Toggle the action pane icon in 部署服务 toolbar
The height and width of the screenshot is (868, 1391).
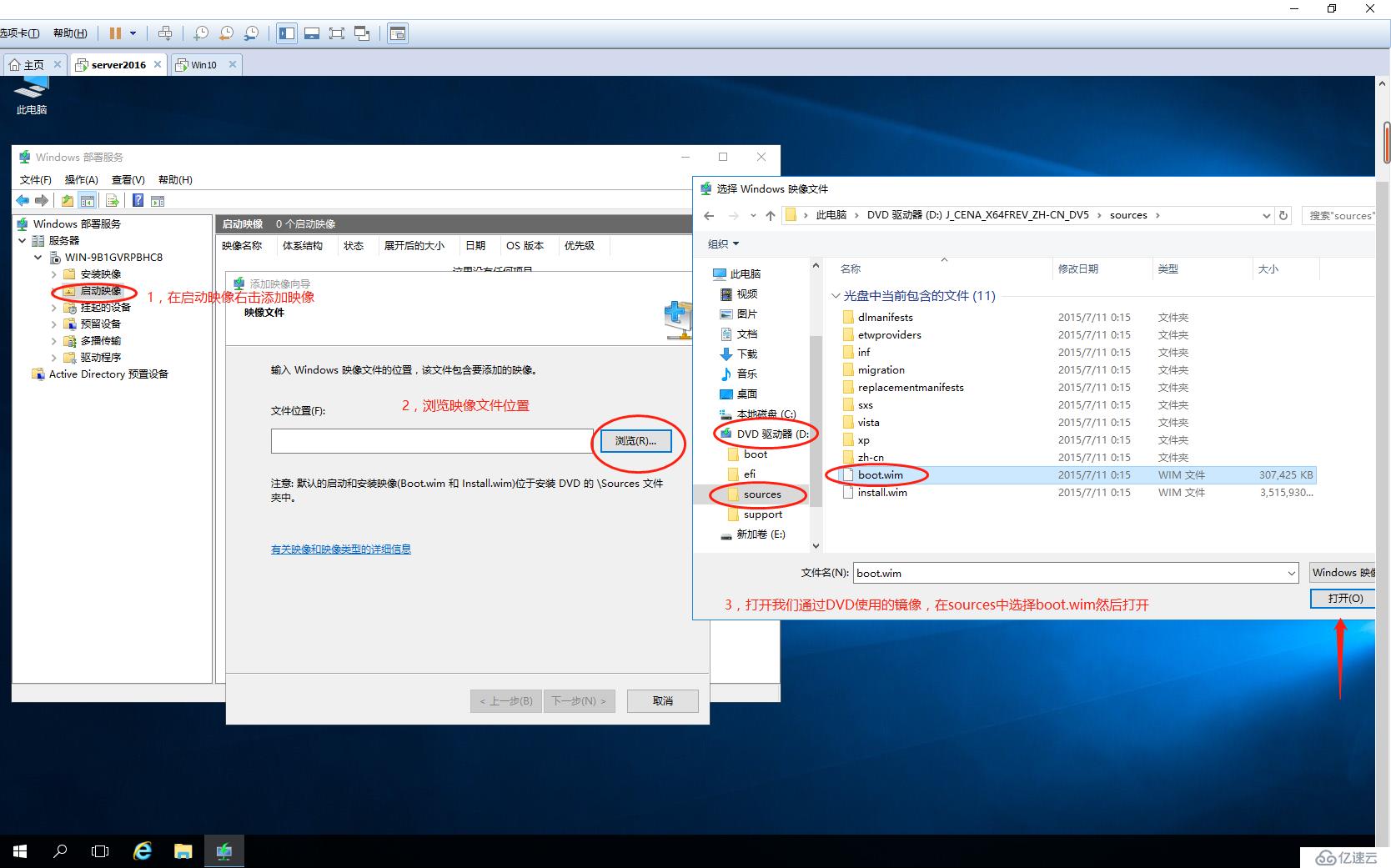(x=158, y=200)
